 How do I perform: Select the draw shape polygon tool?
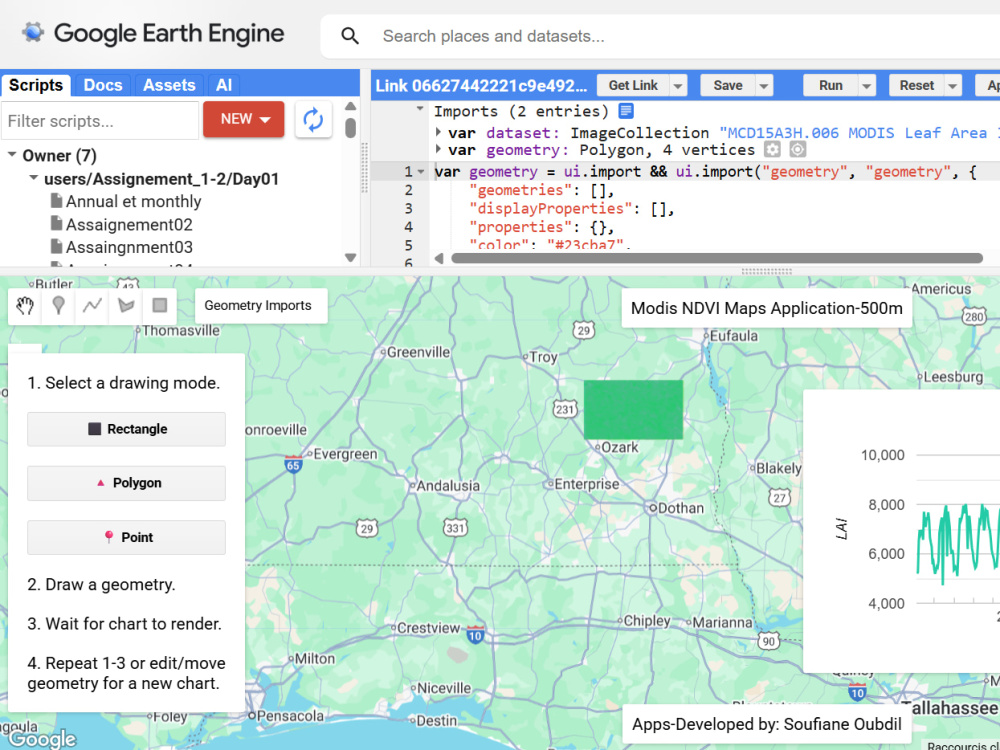pos(126,305)
